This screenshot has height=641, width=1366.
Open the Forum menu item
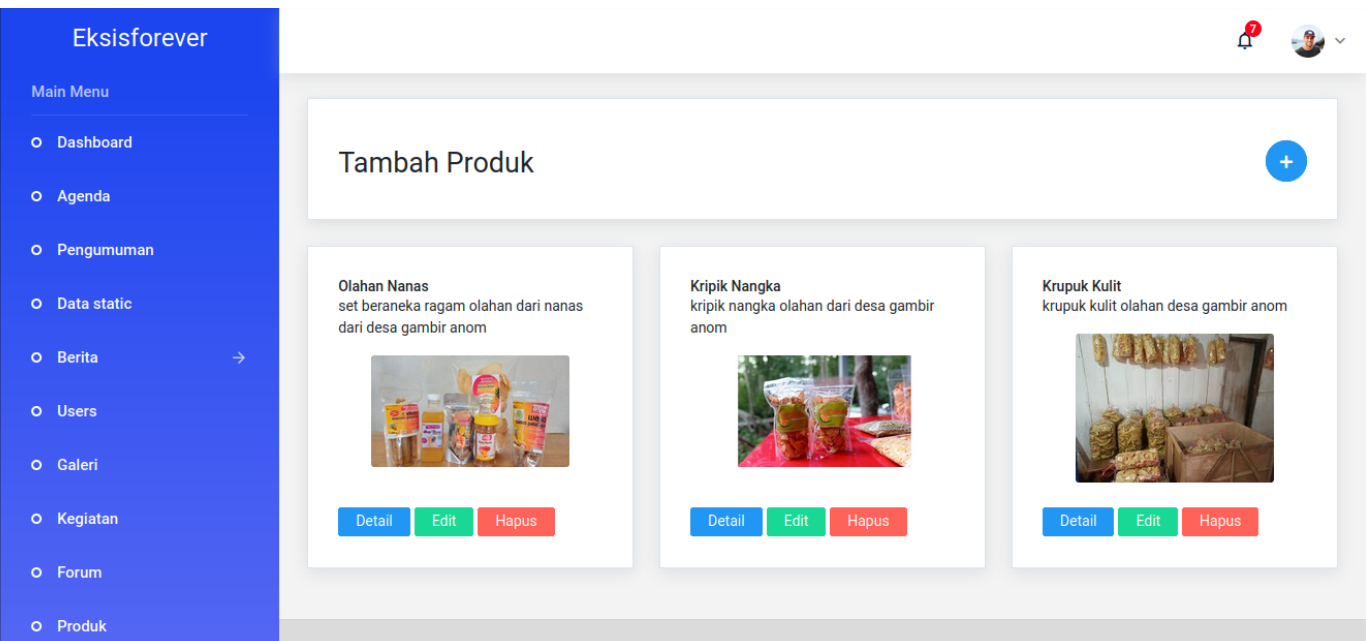point(79,573)
